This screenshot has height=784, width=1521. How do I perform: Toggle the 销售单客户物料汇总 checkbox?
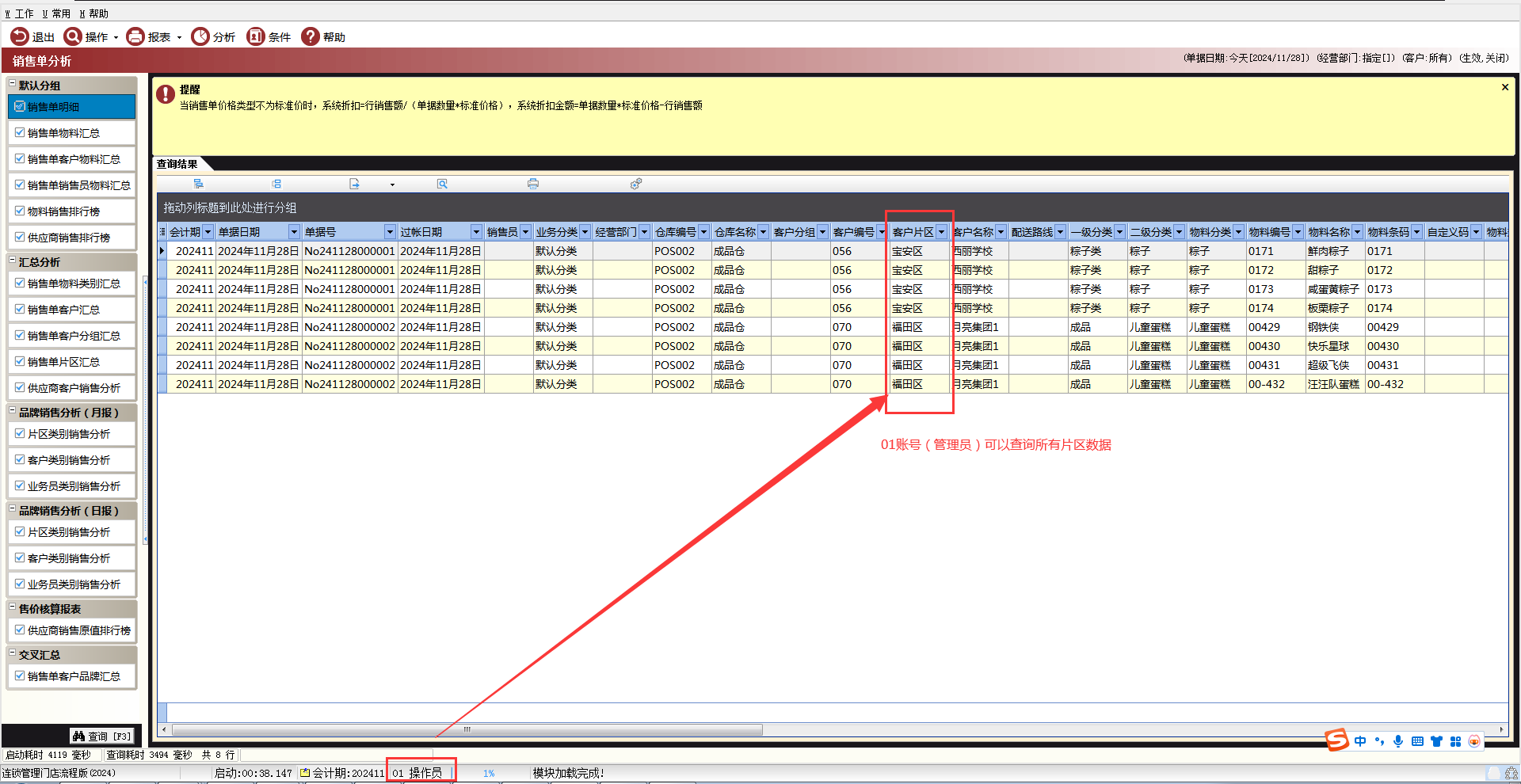coord(20,158)
